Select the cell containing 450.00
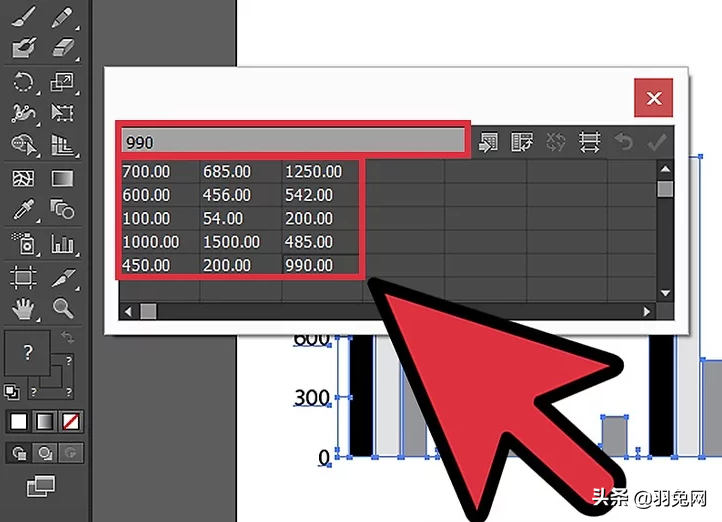The image size is (722, 522). point(160,266)
